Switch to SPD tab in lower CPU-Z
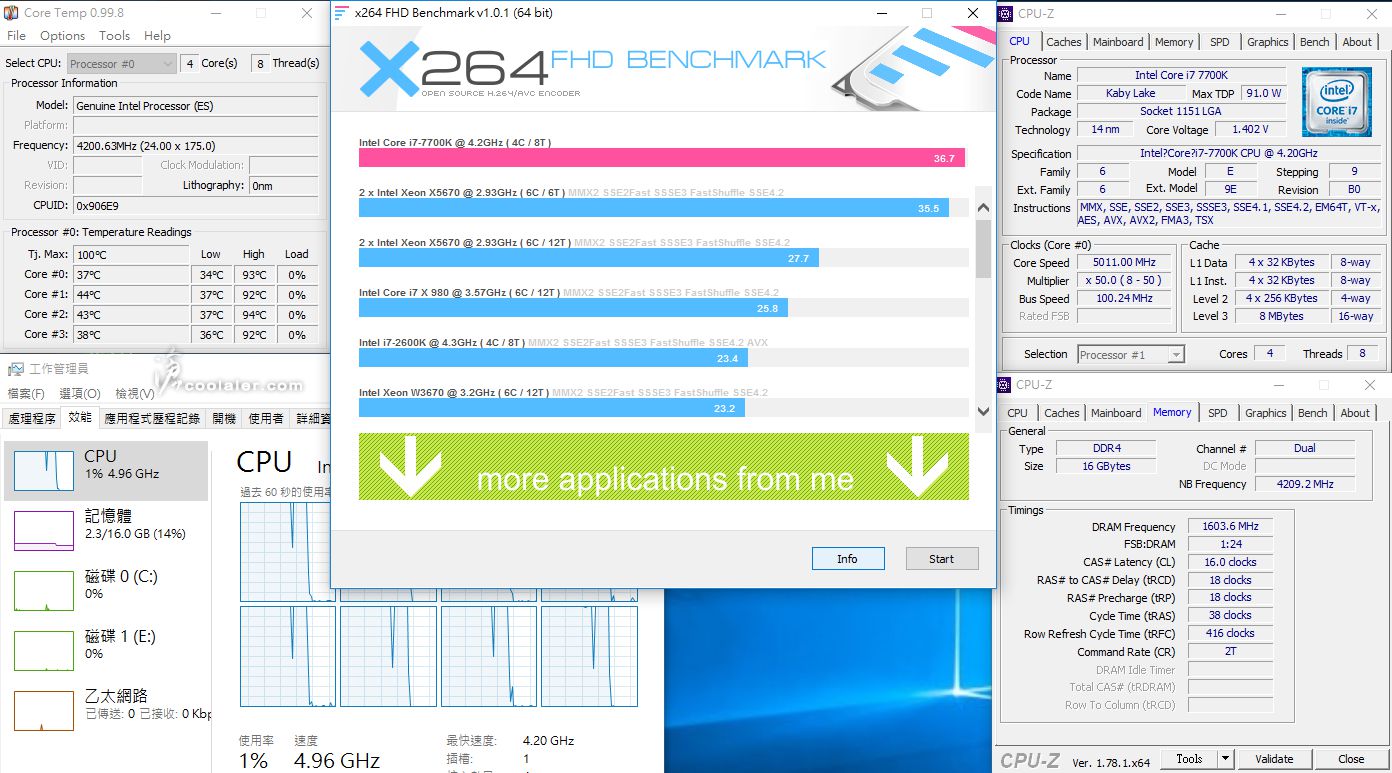 pyautogui.click(x=1217, y=413)
